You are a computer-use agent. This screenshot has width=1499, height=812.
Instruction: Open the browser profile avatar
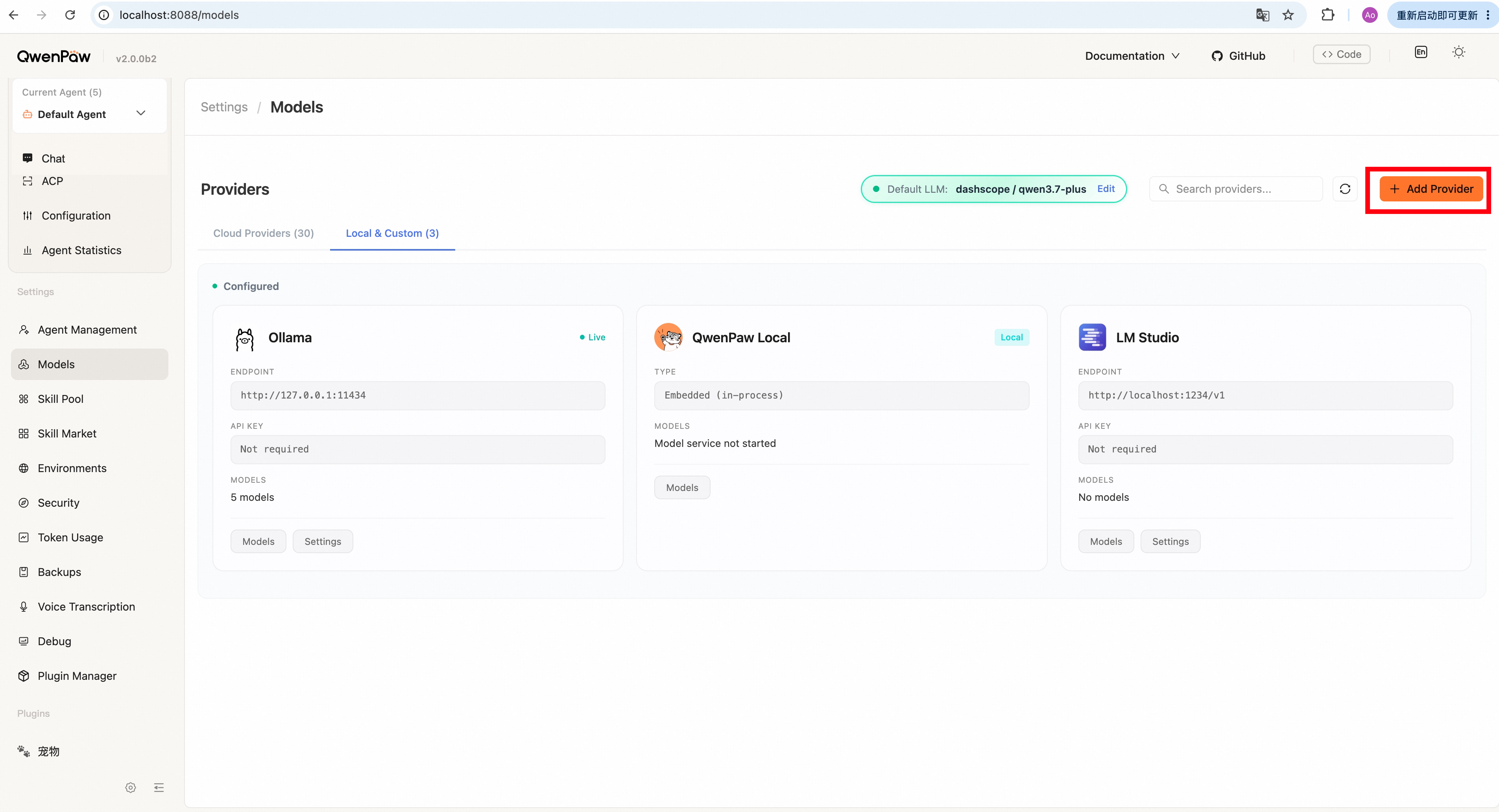pyautogui.click(x=1370, y=15)
